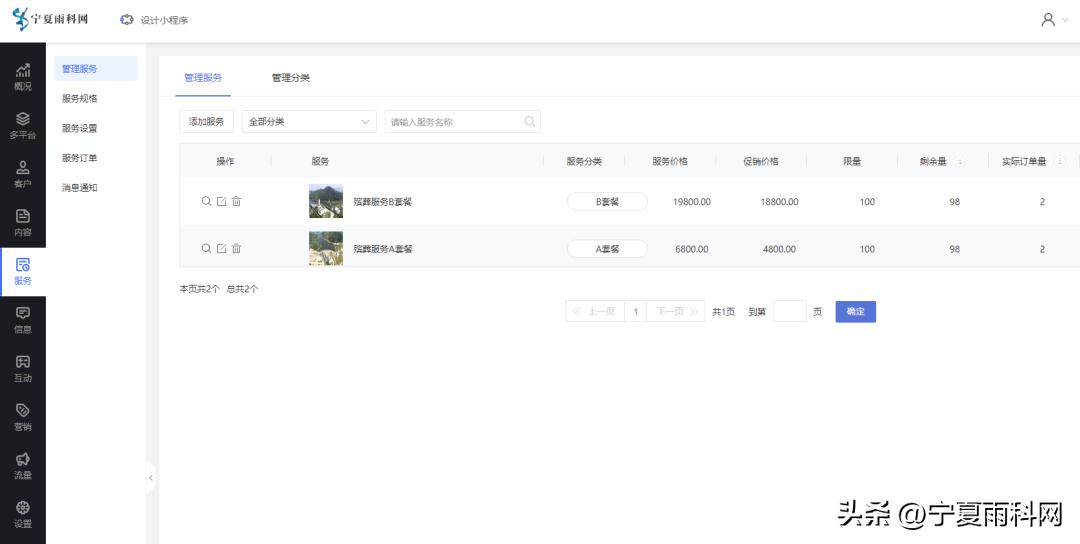Viewport: 1080px width, 544px height.
Task: Open the 殡葬服务B套餐 thumbnail image
Action: coord(326,201)
